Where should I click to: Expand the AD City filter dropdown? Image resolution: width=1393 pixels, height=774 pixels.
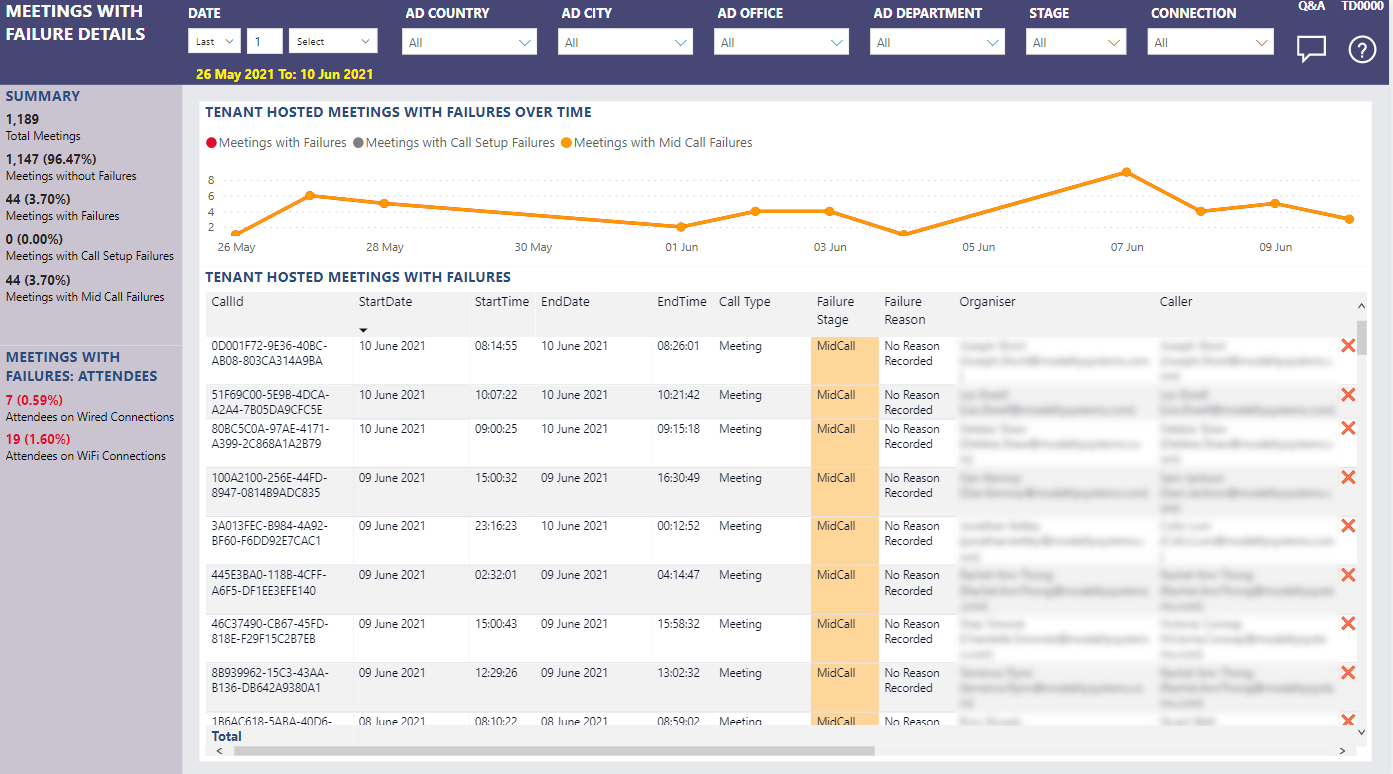click(626, 42)
